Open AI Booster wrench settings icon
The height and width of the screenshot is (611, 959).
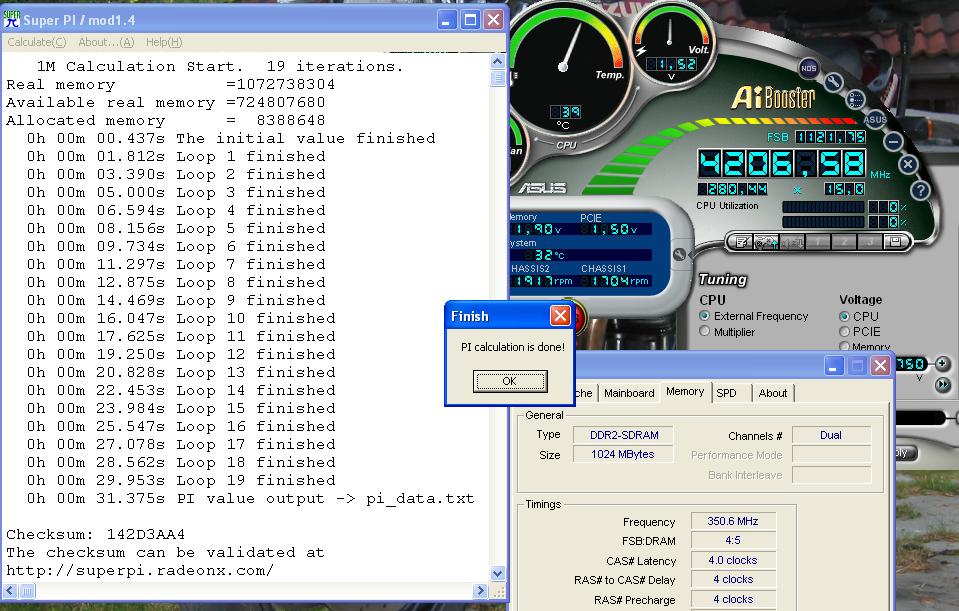(x=834, y=81)
